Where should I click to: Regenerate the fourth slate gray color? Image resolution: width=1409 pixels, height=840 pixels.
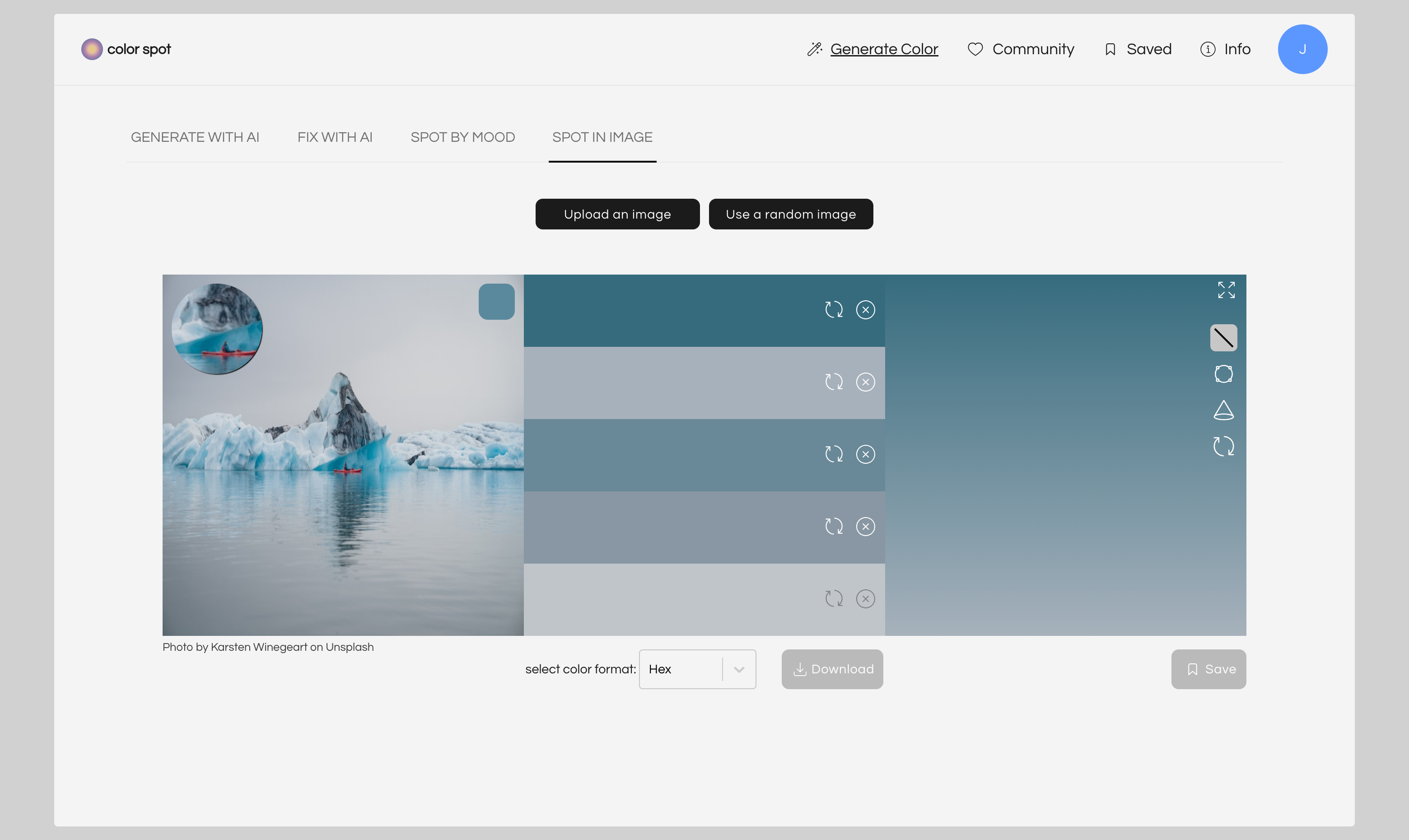834,527
